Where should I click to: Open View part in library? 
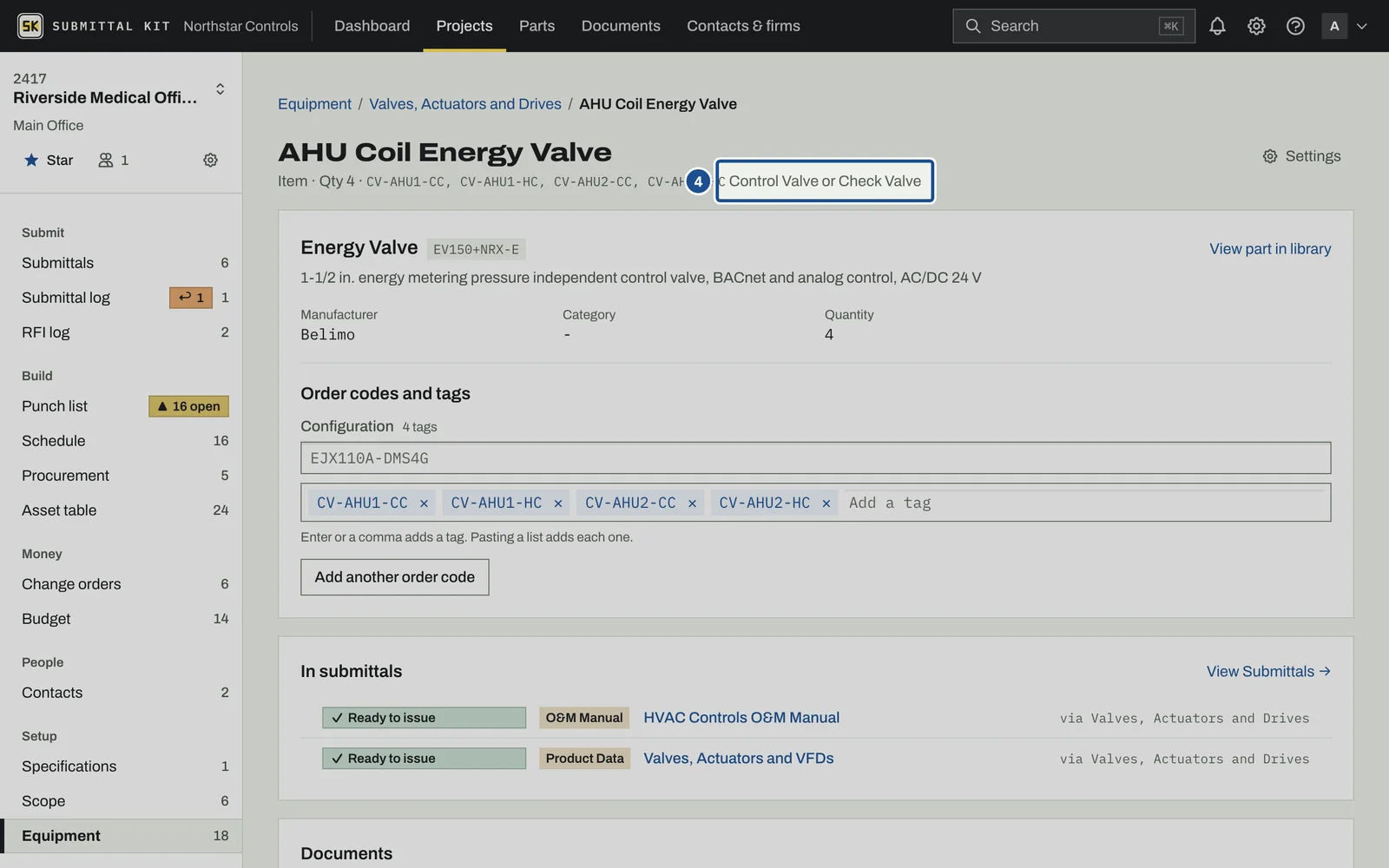point(1270,249)
